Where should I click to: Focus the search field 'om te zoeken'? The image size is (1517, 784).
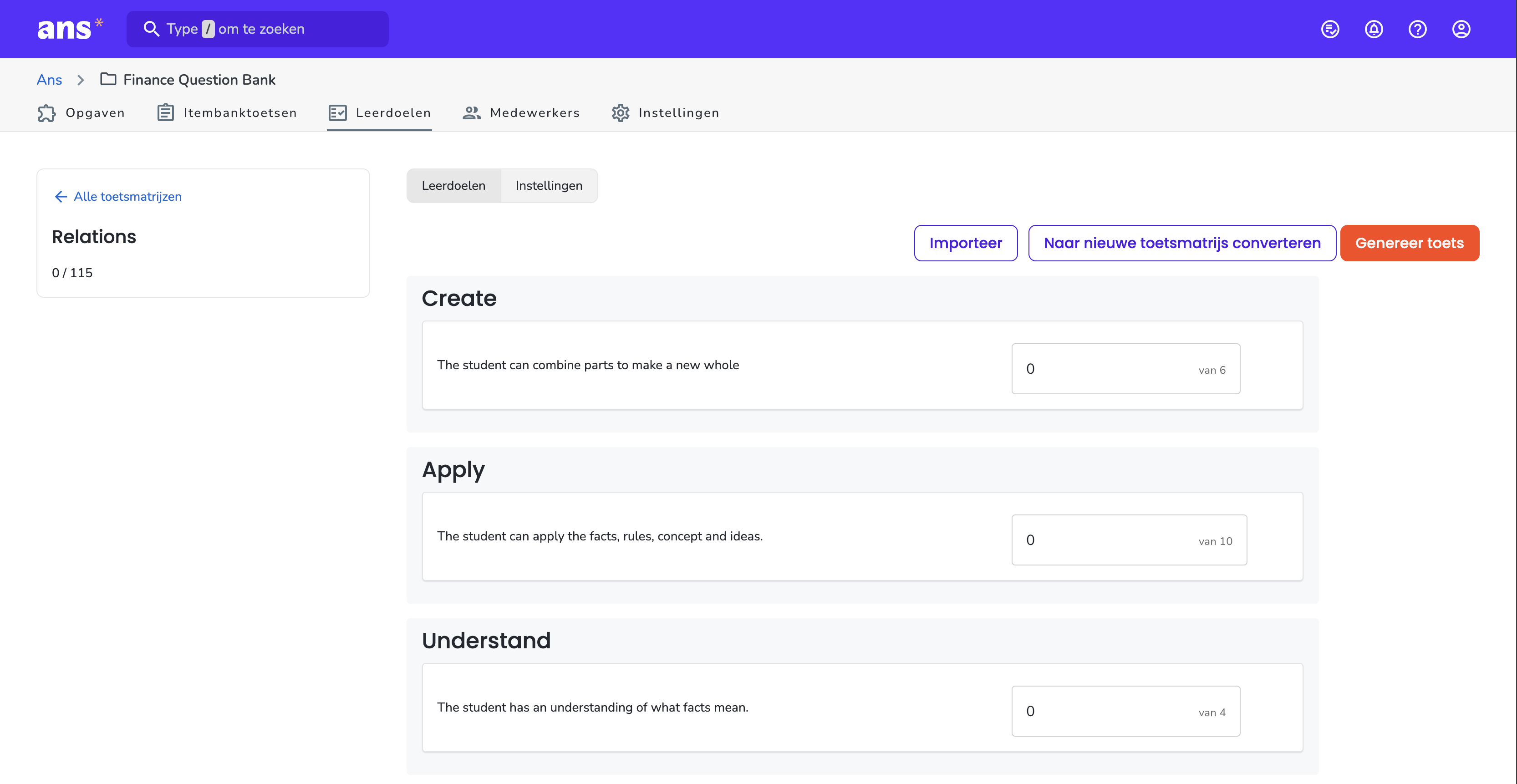(x=257, y=29)
